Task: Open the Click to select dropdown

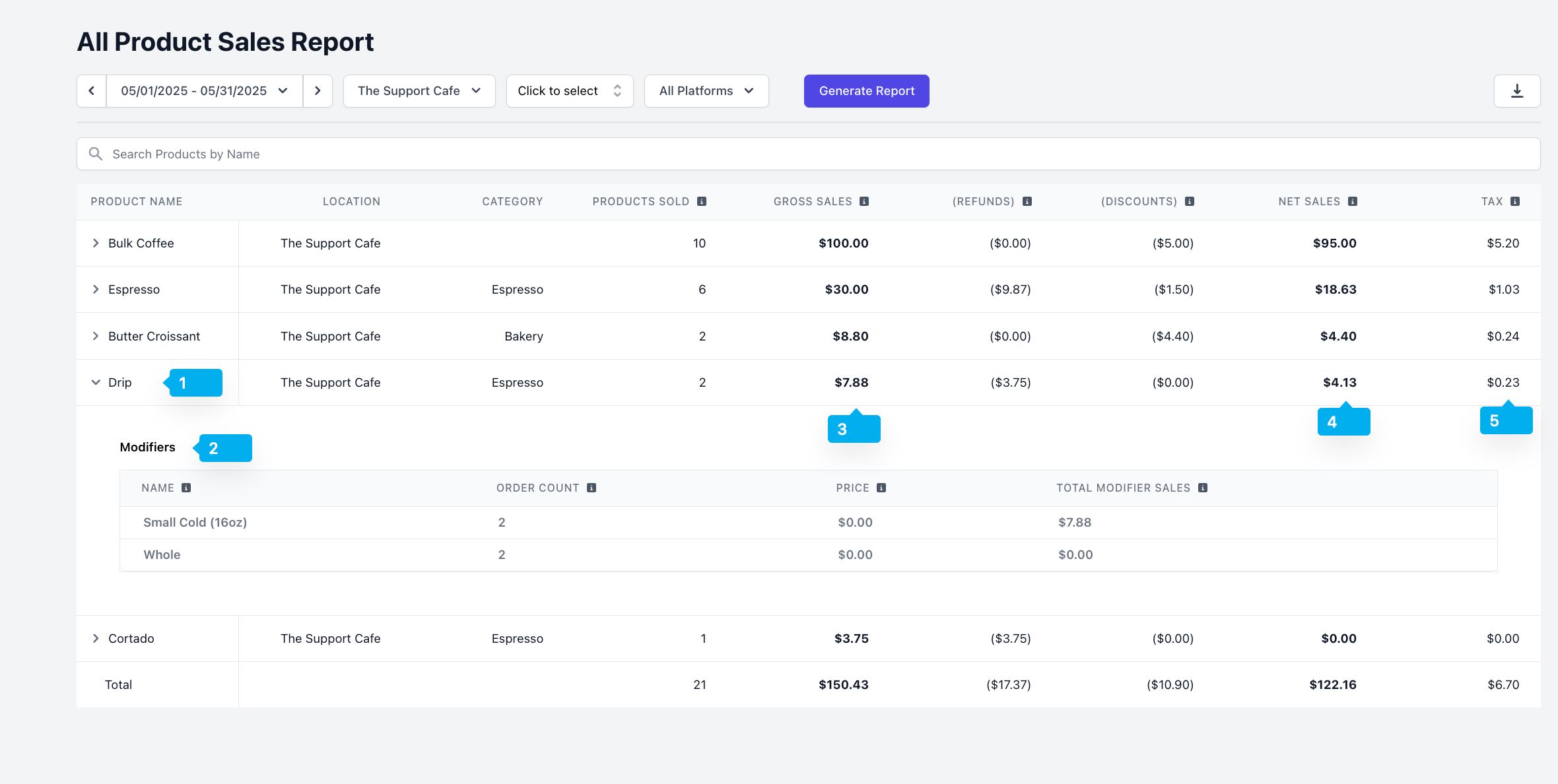Action: tap(569, 91)
